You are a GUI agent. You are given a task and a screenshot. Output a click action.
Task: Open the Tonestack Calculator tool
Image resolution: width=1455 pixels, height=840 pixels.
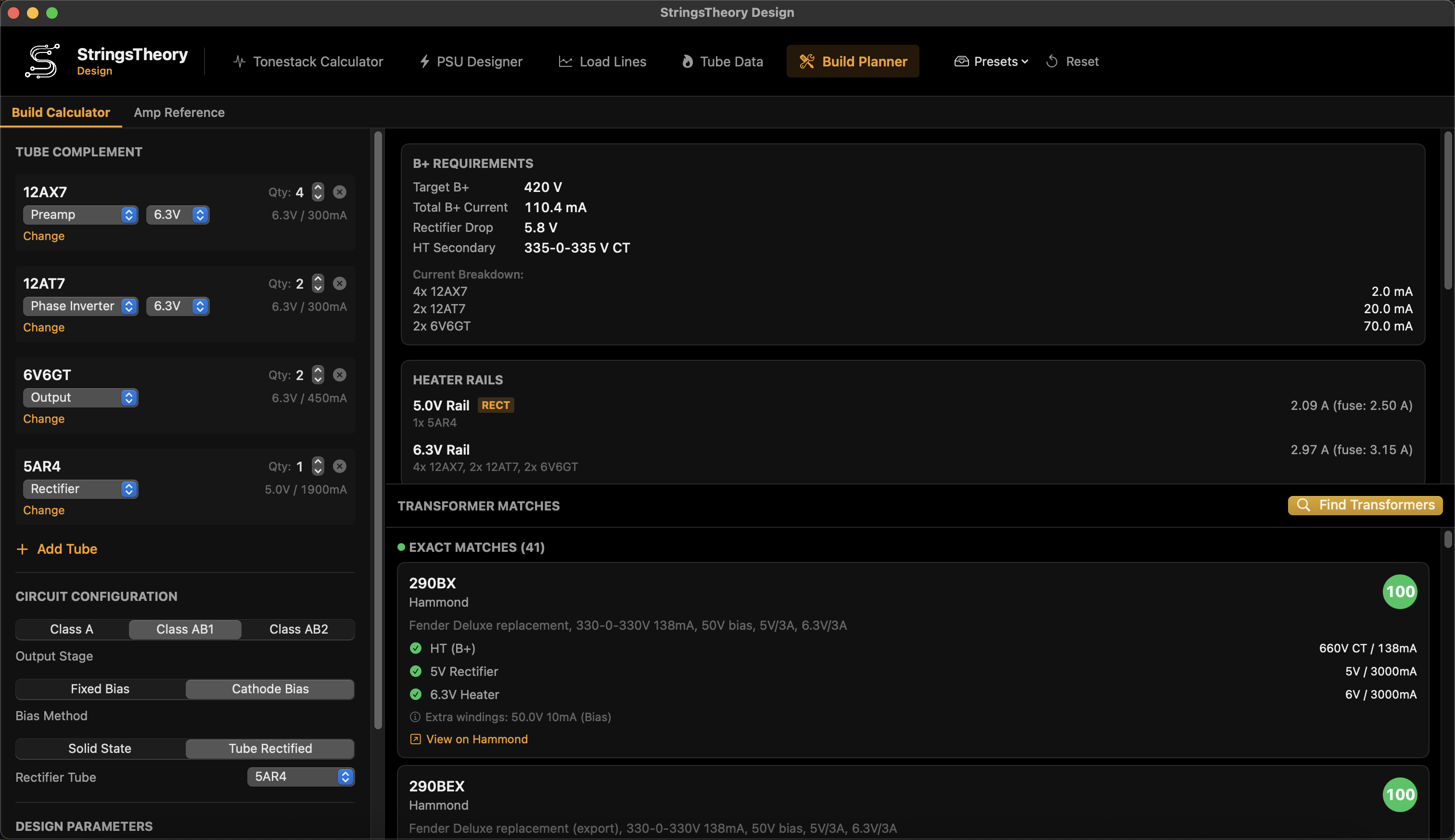tap(308, 61)
